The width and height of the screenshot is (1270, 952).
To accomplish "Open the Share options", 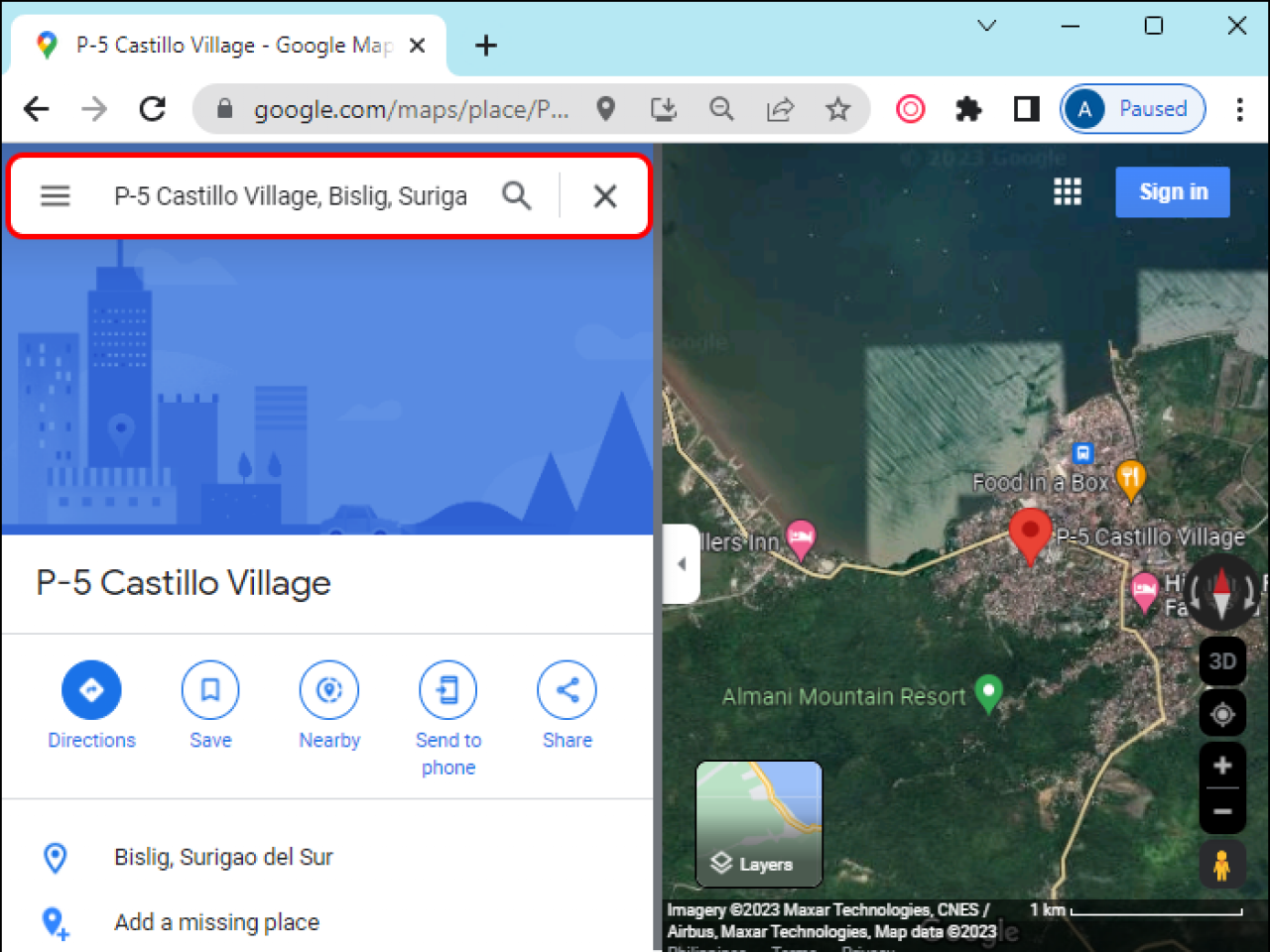I will tap(567, 689).
